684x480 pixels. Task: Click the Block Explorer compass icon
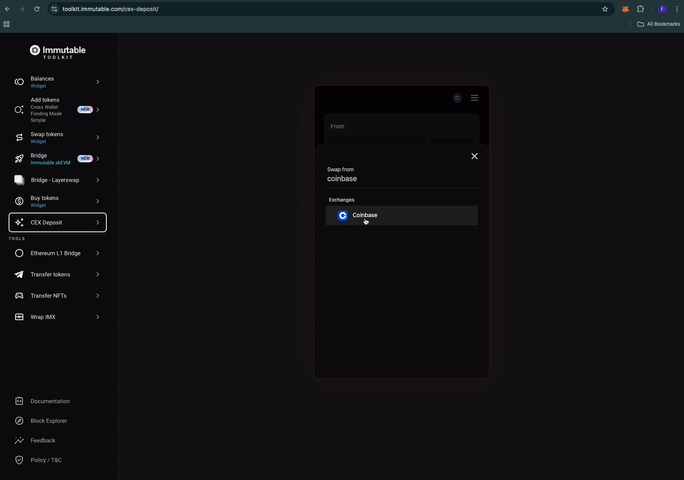coord(19,421)
